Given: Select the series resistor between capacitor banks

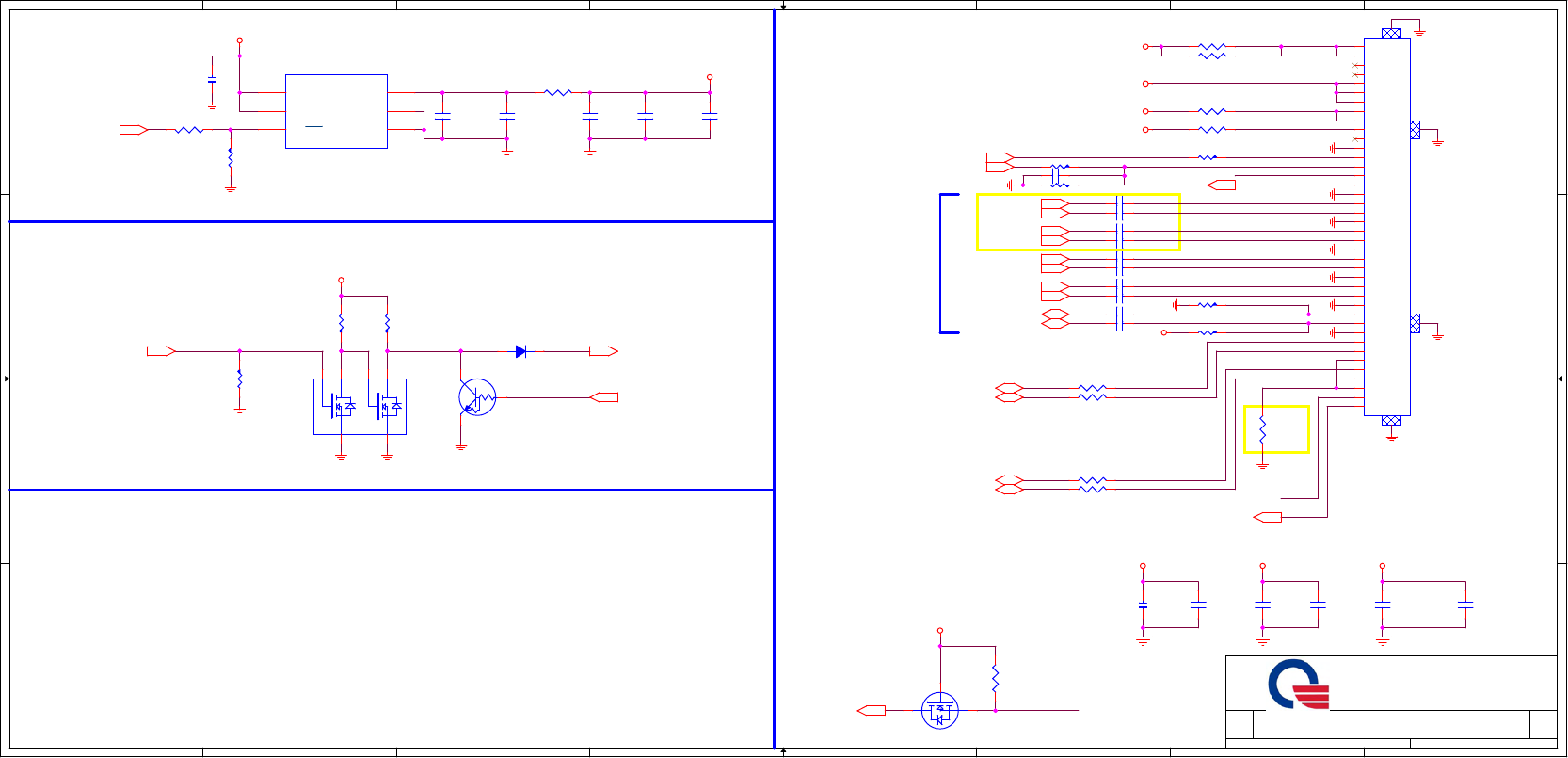Looking at the screenshot, I should pos(557,93).
